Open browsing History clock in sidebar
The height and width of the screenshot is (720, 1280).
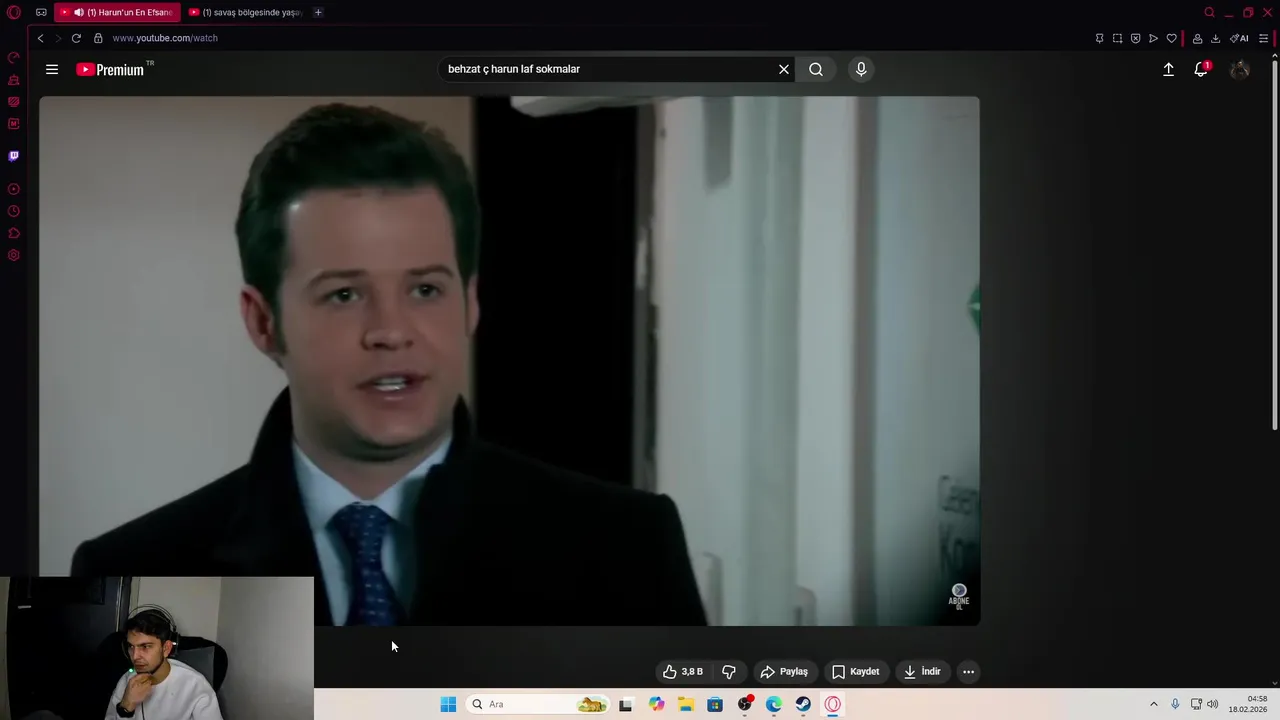(14, 211)
